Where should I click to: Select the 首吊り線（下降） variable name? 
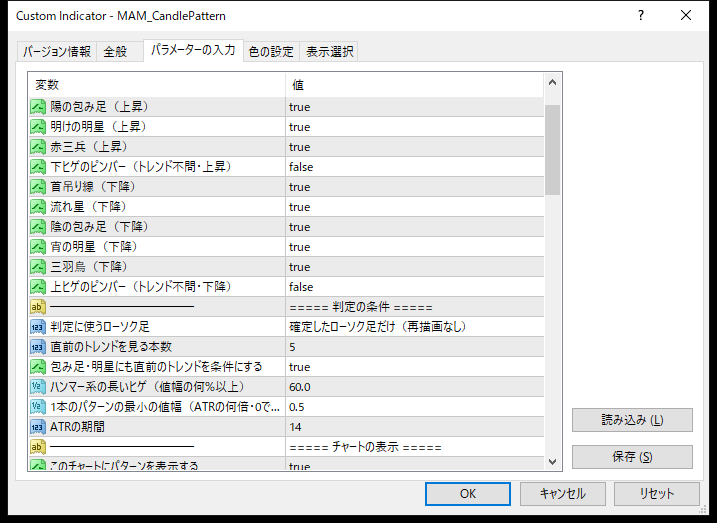coord(93,187)
